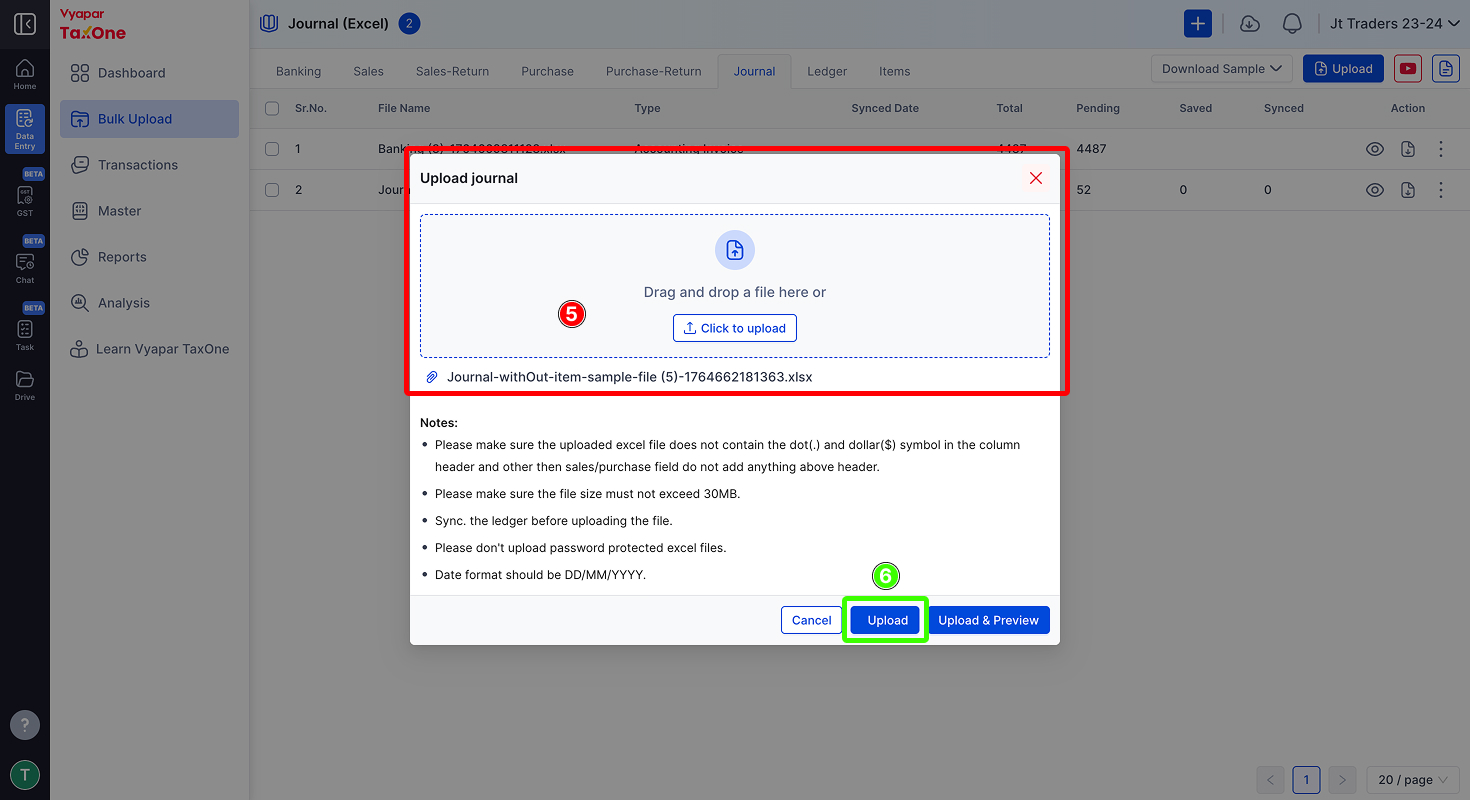Switch to the Banking tab

[299, 71]
